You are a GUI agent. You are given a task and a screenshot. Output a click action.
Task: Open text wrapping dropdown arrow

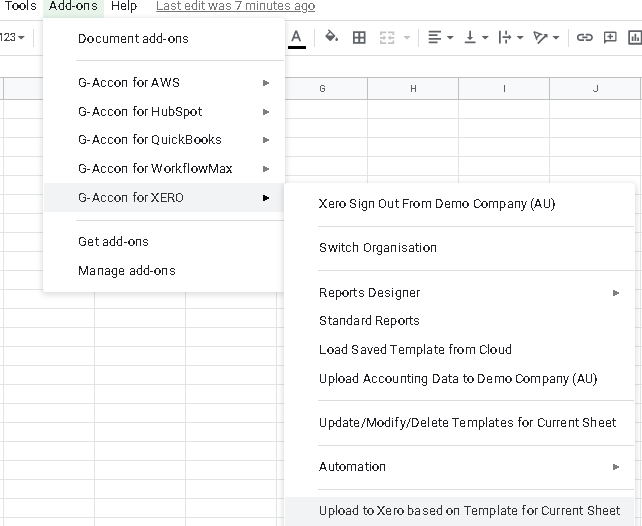pyautogui.click(x=520, y=38)
